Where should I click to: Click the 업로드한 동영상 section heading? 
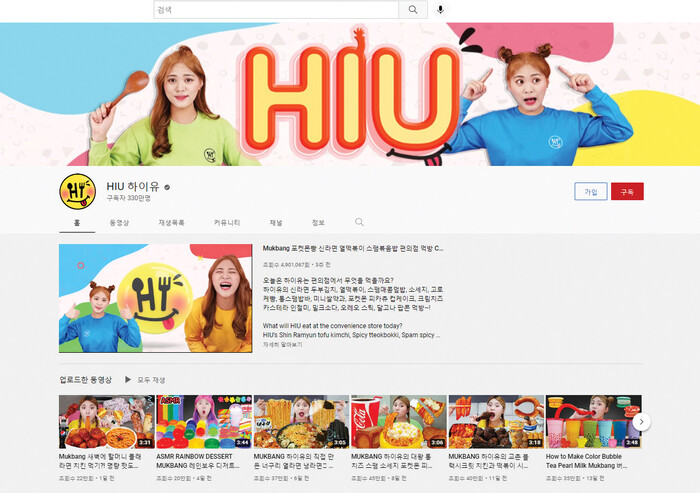85,380
